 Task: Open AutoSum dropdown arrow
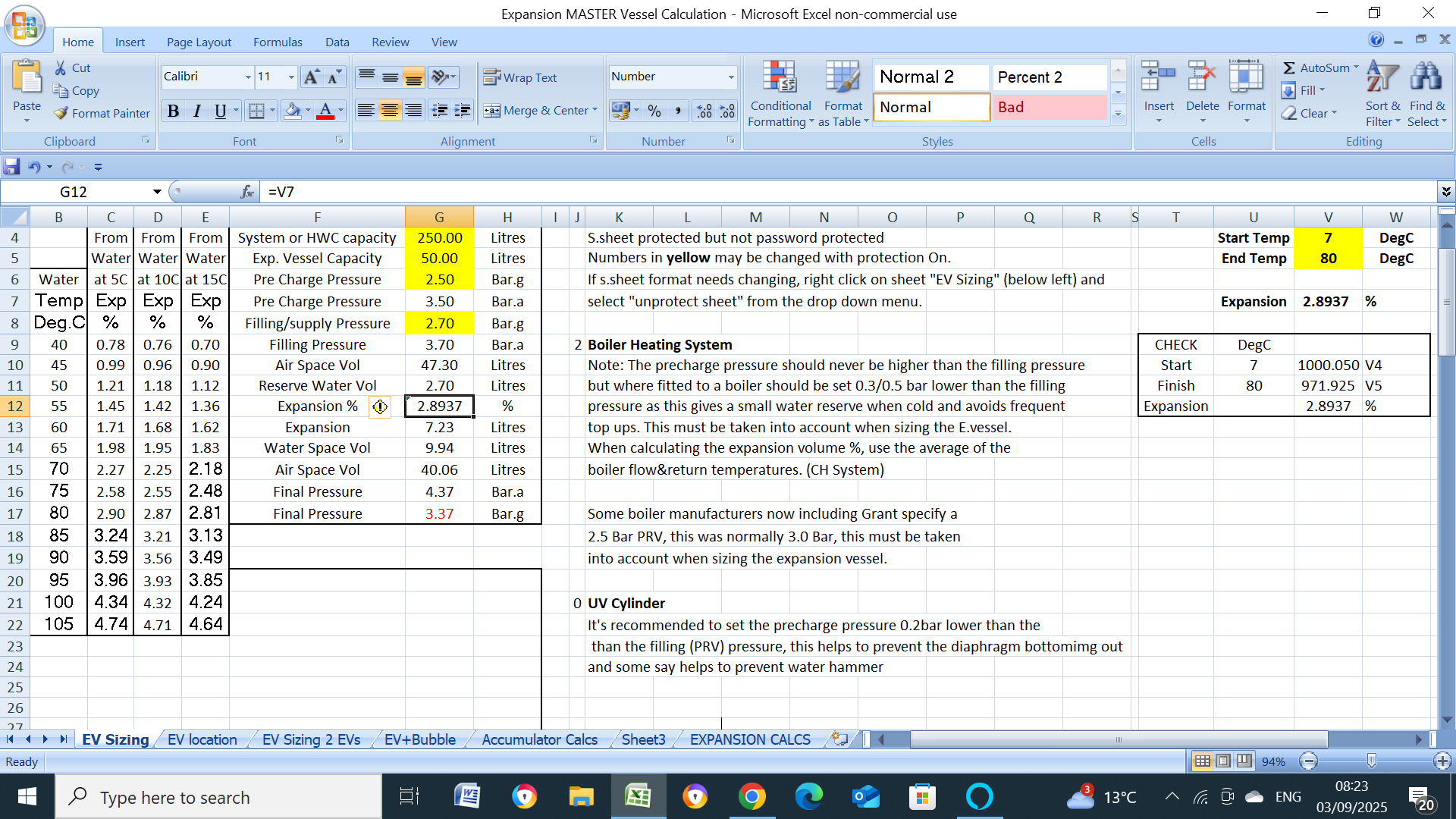1356,68
